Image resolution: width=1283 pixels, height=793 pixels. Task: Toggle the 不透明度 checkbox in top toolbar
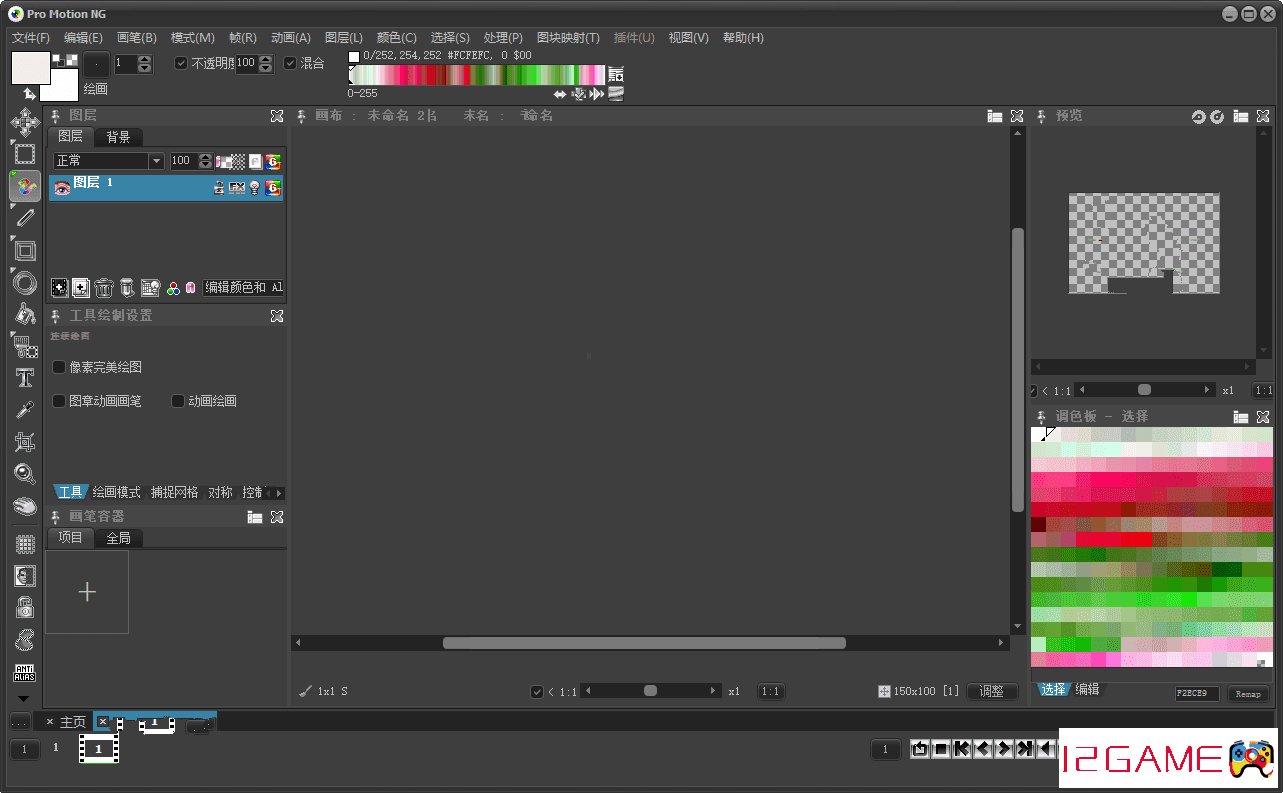click(x=181, y=63)
